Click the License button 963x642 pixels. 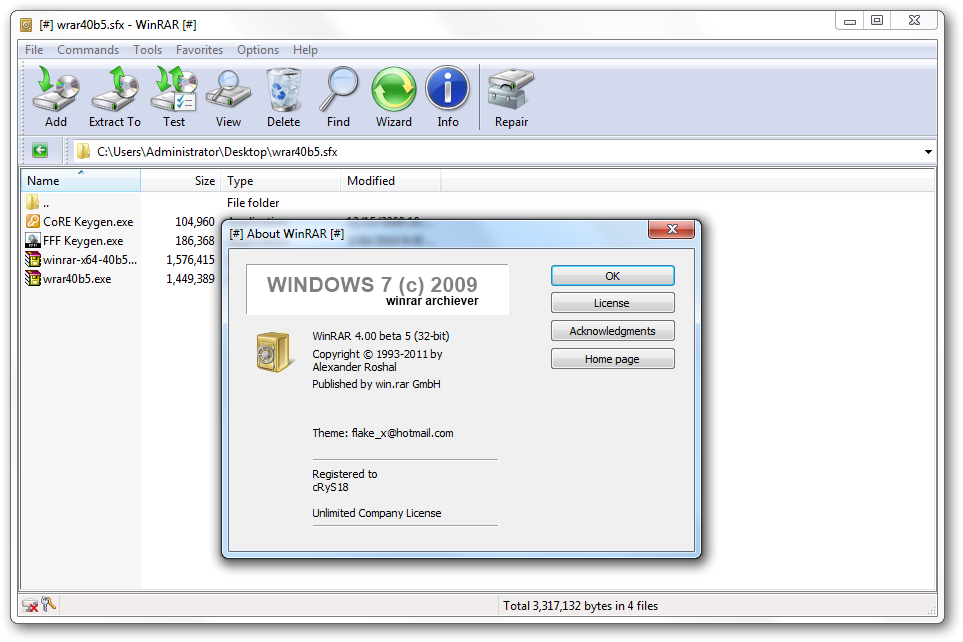click(x=612, y=303)
